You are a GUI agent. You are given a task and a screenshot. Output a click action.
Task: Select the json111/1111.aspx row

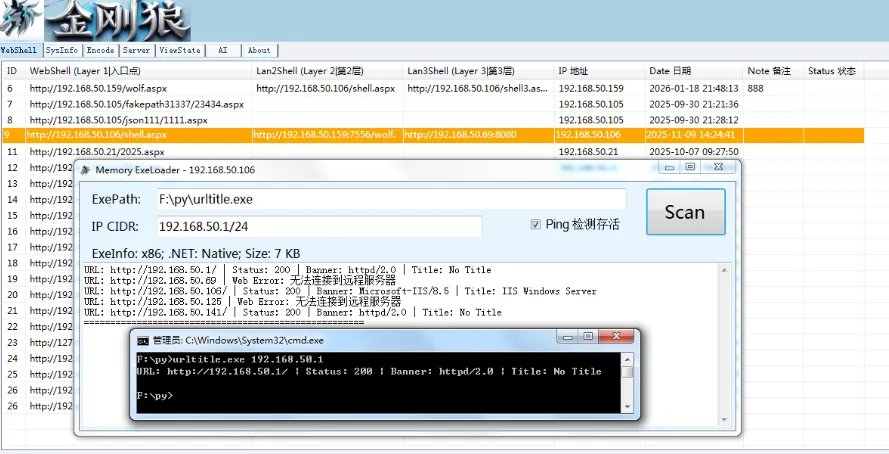point(433,120)
